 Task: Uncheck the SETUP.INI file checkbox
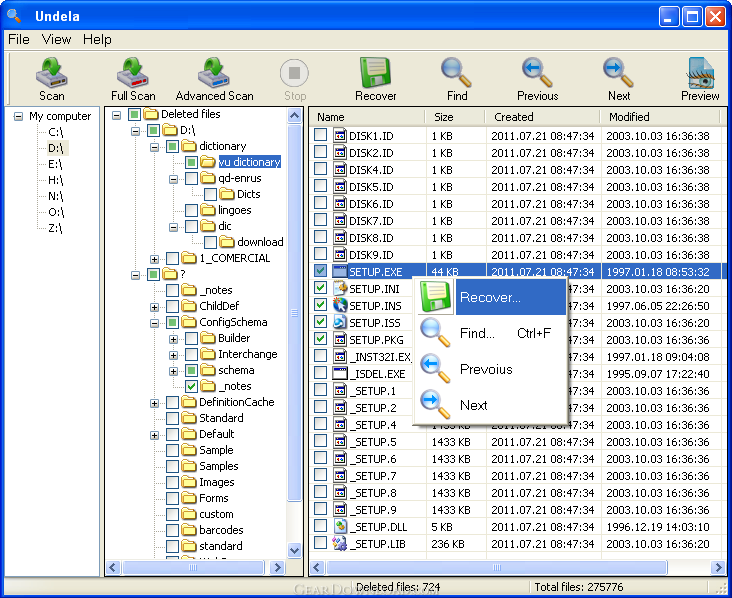point(320,288)
